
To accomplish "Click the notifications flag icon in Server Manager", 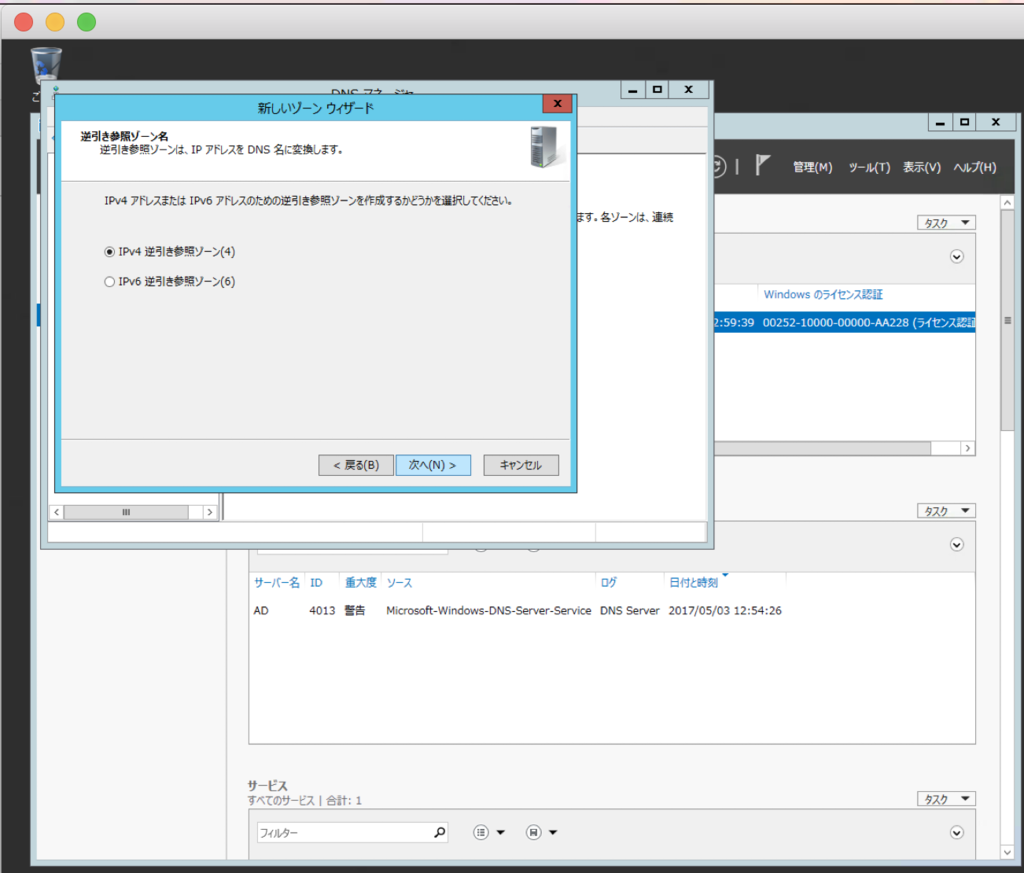I will point(762,165).
